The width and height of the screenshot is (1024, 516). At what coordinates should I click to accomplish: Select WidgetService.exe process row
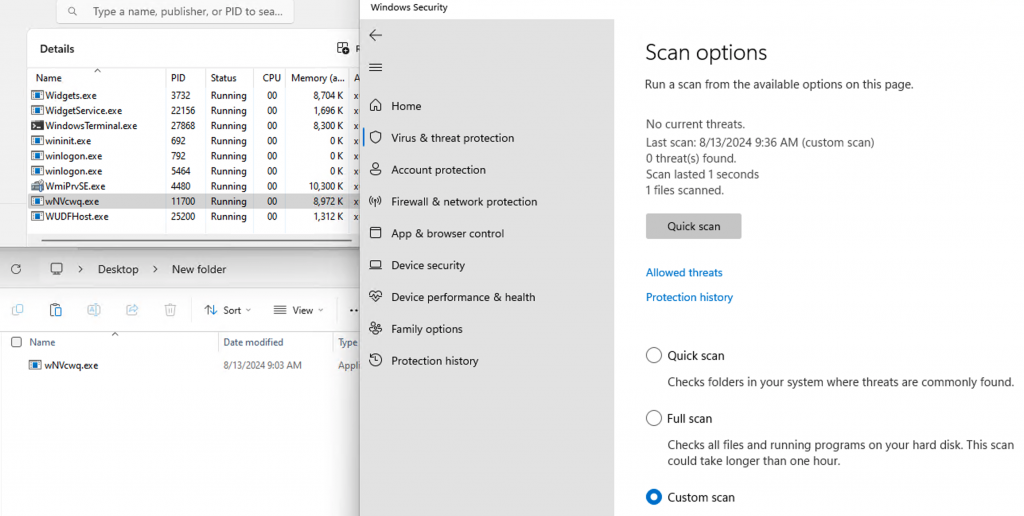point(193,110)
